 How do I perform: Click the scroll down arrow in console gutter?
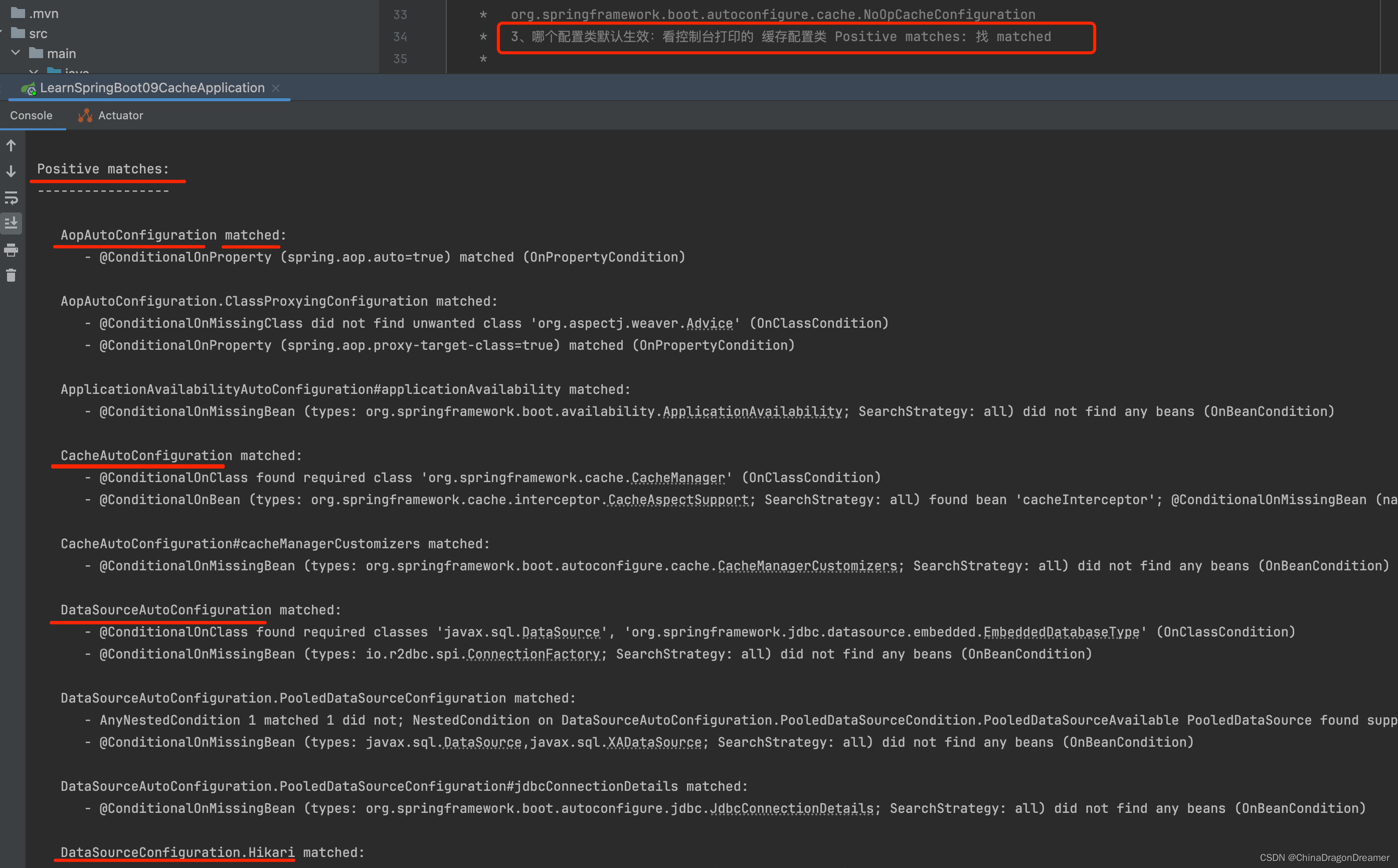[11, 171]
